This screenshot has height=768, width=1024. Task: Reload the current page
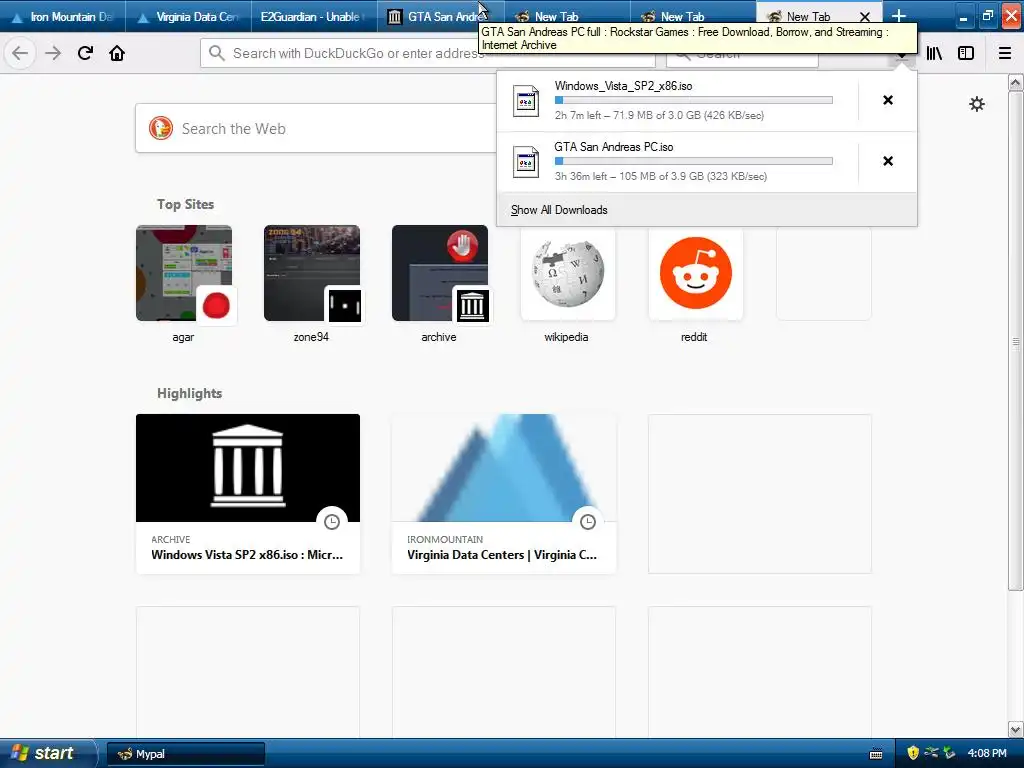pos(86,53)
